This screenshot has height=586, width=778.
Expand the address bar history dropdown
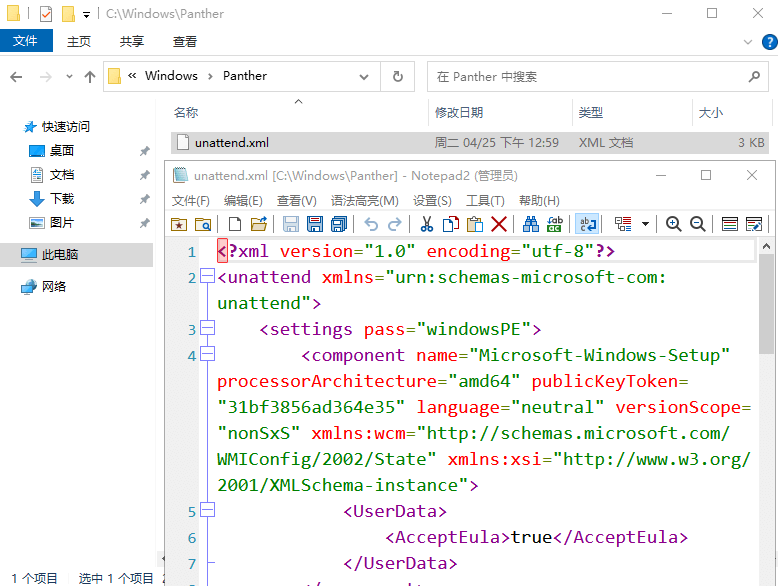coord(364,77)
